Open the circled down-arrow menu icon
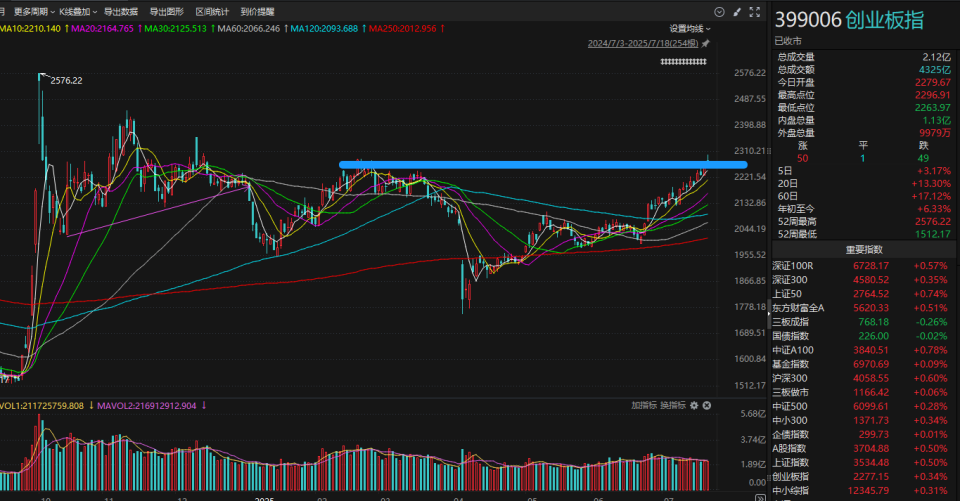Image resolution: width=960 pixels, height=501 pixels. tap(719, 12)
